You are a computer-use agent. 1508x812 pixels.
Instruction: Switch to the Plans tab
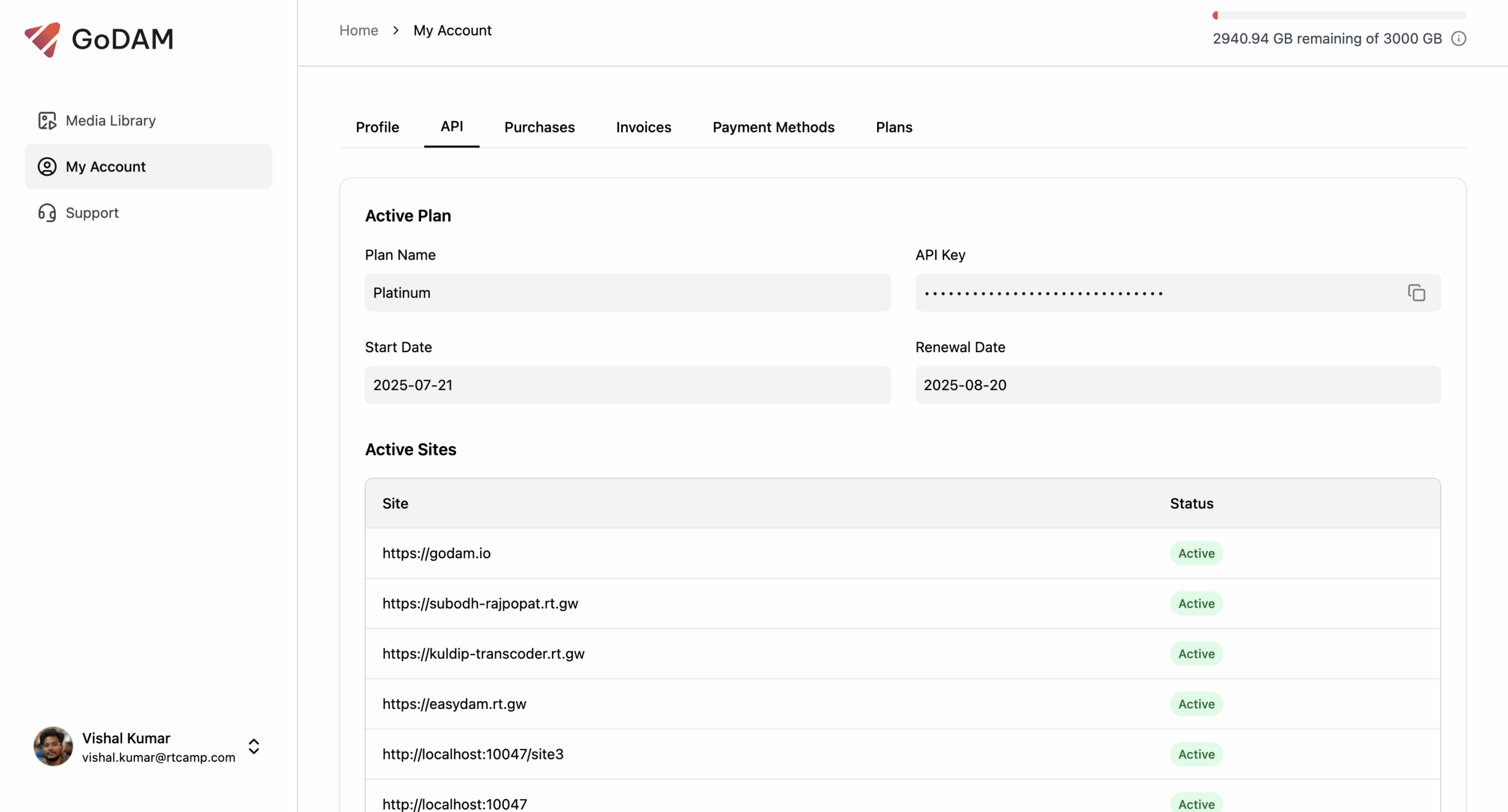pos(893,127)
